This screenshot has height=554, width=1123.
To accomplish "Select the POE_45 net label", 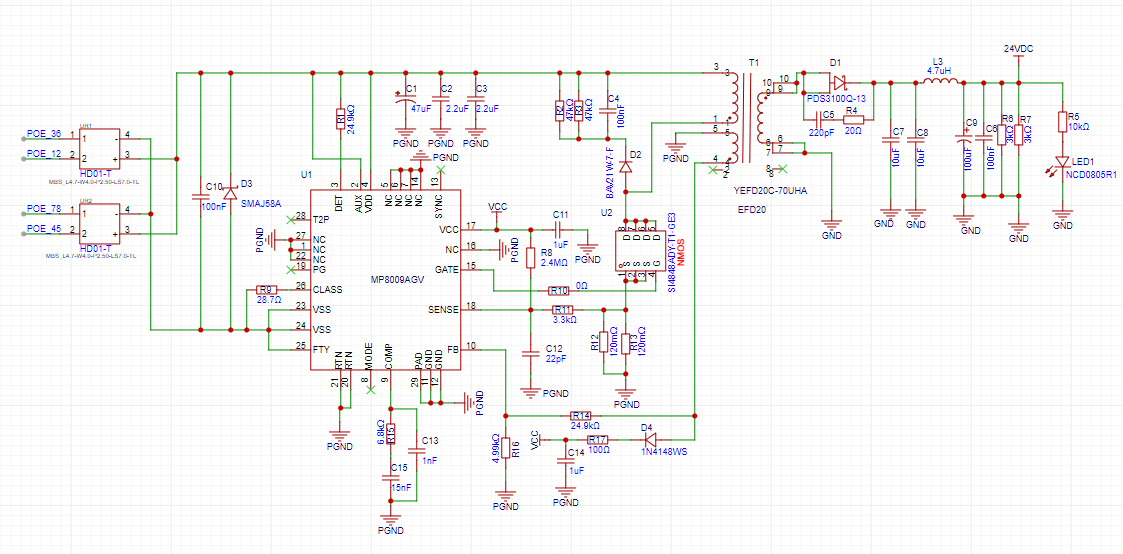I will [43, 228].
